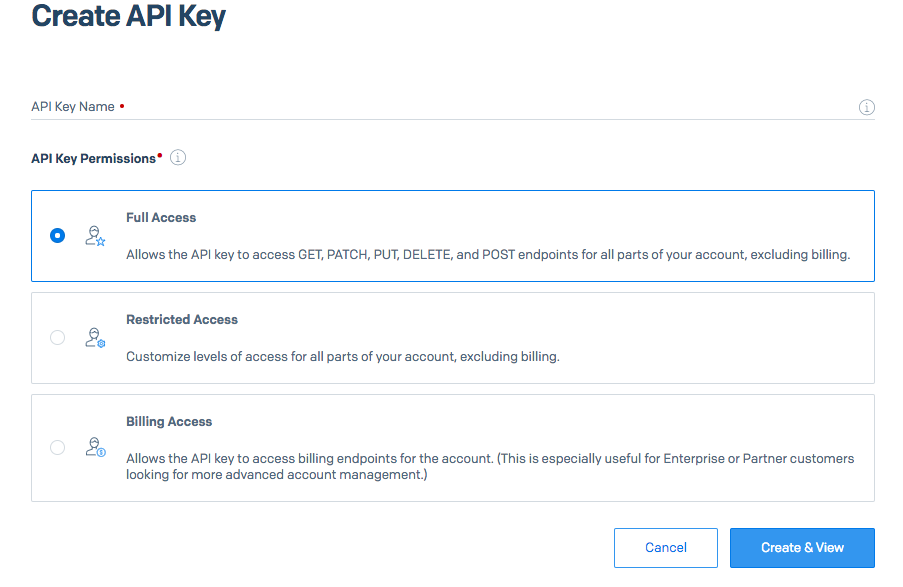
Task: Click the Restricted Access user-gear icon
Action: 95,338
